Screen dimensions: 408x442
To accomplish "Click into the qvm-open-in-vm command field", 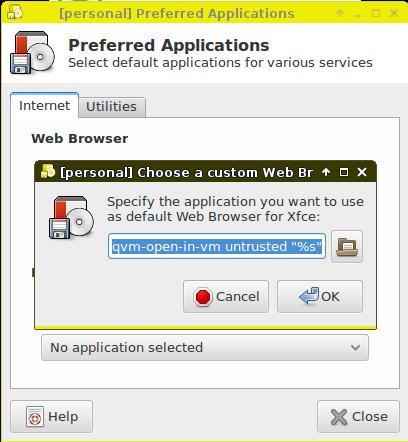I will tap(217, 247).
